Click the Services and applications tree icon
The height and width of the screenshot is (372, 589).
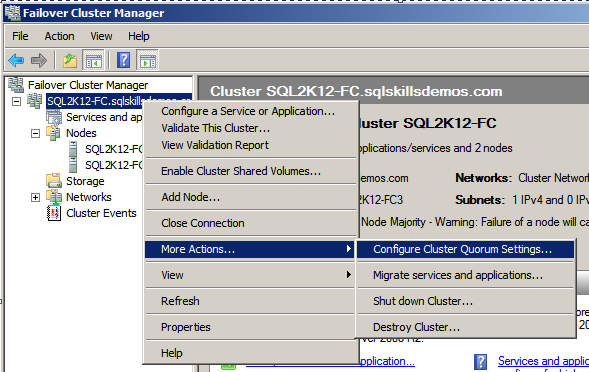click(x=54, y=117)
